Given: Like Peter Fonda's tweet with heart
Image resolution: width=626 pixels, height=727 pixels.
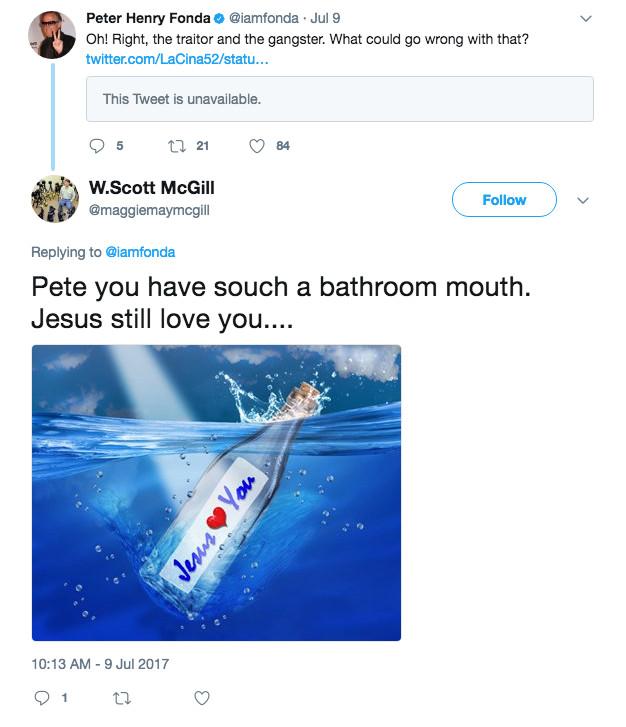Looking at the screenshot, I should coord(257,146).
